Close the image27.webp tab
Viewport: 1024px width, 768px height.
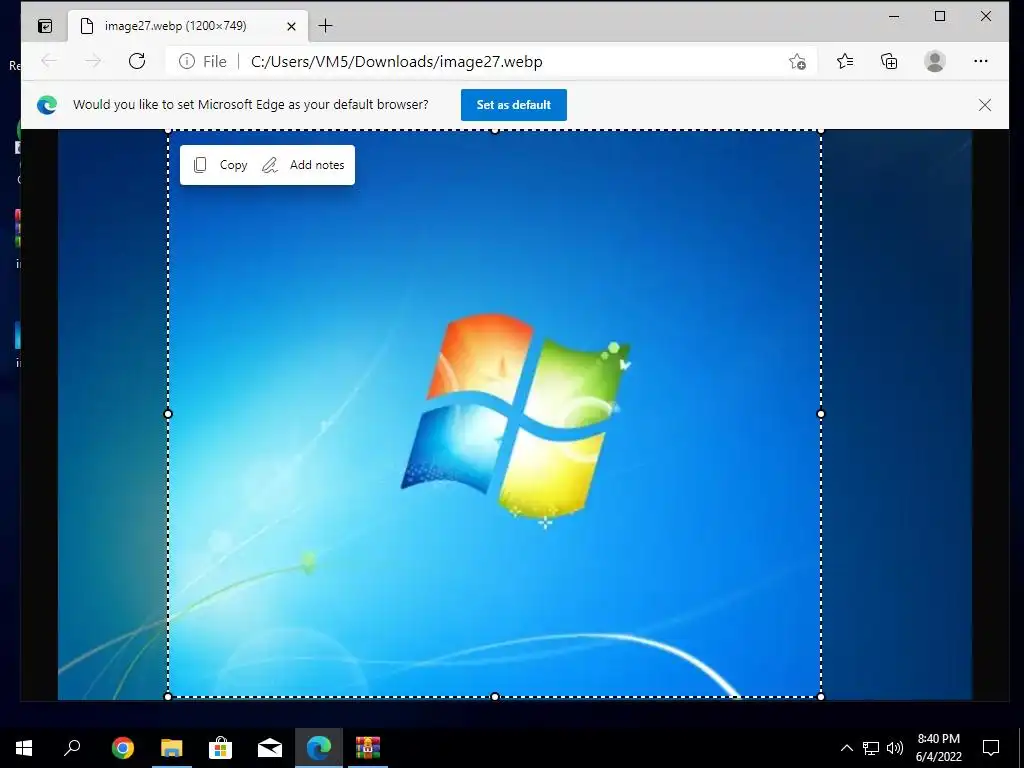tap(291, 26)
